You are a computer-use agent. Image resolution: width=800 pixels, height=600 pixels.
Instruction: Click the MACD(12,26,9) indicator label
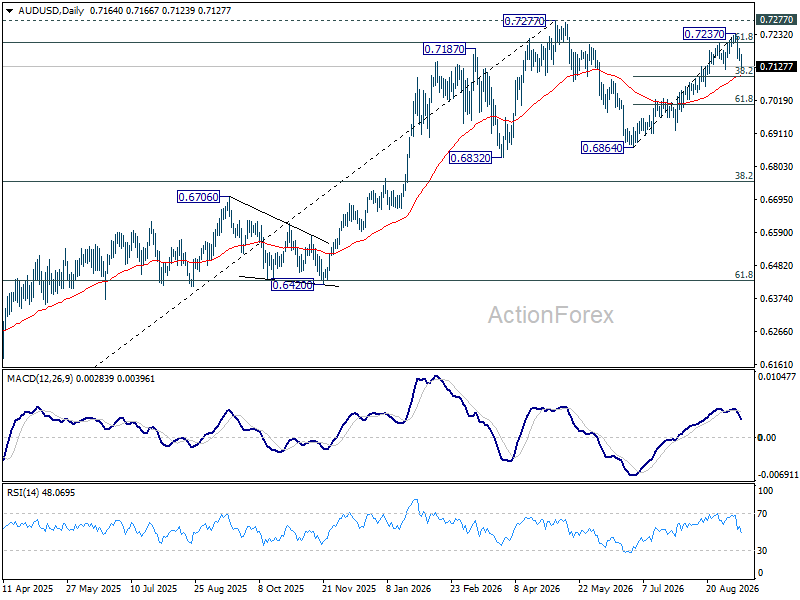40,379
